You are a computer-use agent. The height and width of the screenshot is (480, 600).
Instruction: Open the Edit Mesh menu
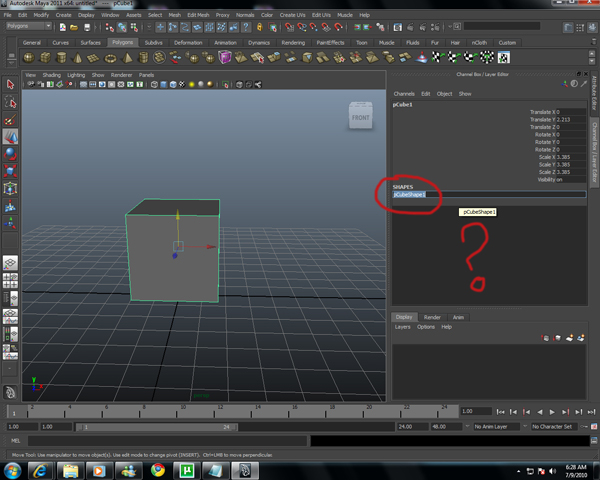point(198,15)
